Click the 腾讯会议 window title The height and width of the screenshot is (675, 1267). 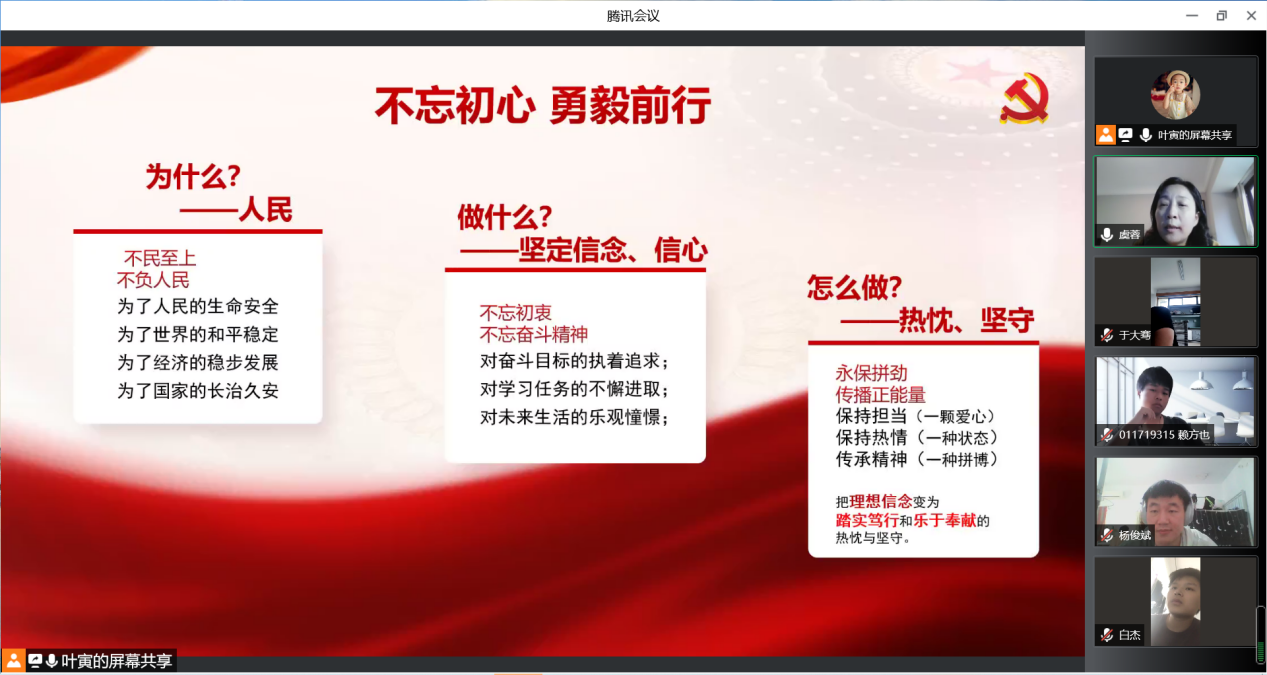point(633,15)
